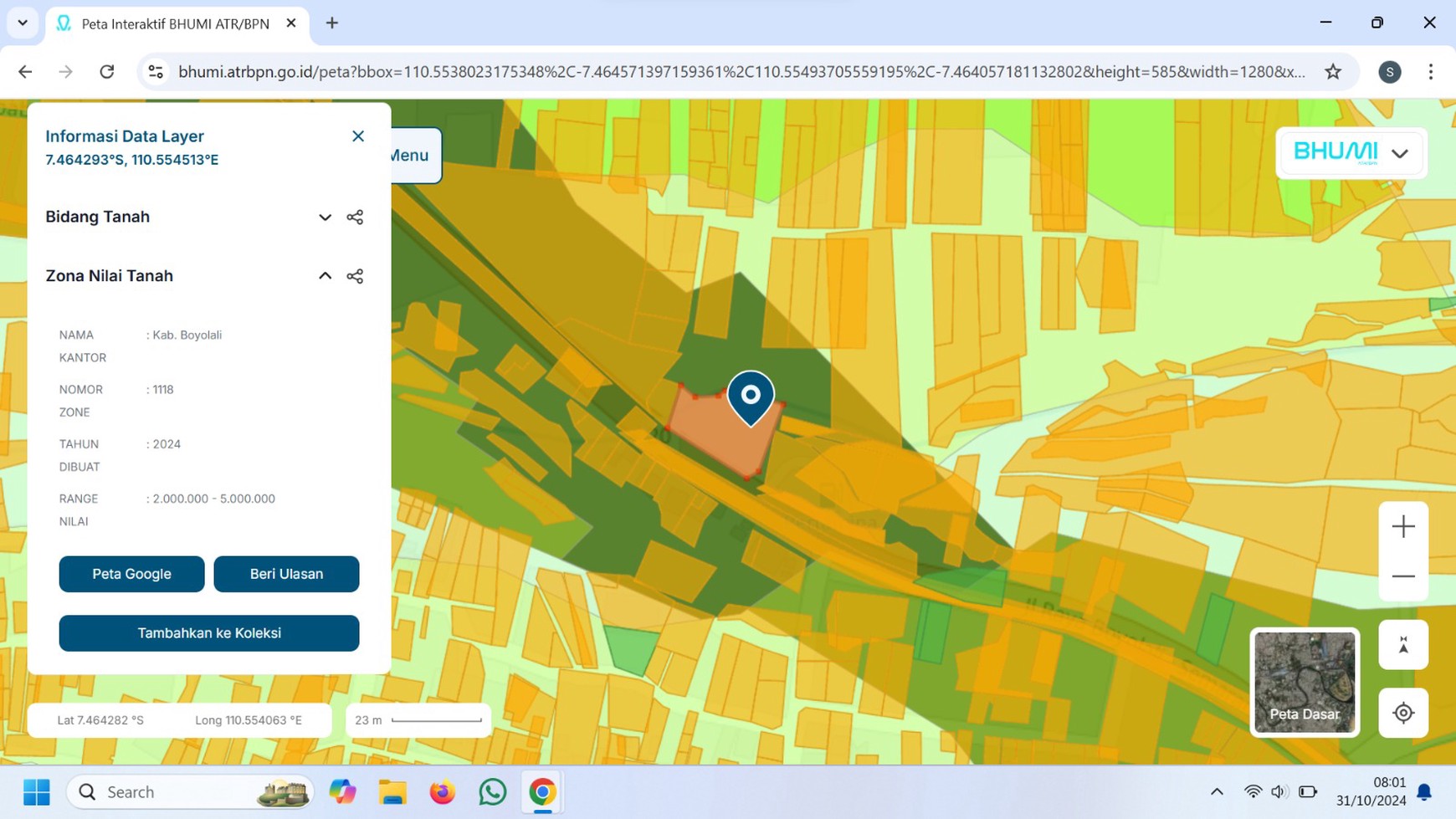The height and width of the screenshot is (819, 1456).
Task: Open the notification bell
Action: click(1424, 791)
